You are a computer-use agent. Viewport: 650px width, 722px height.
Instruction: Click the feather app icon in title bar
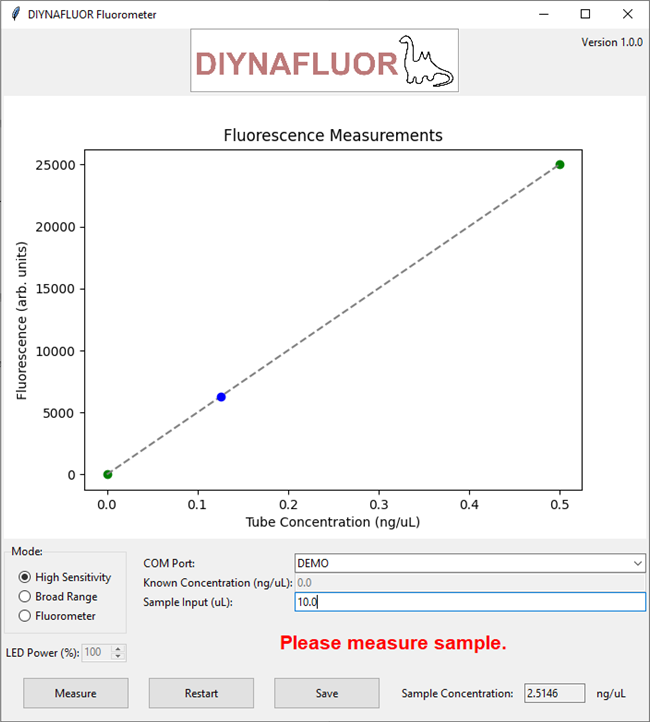tap(15, 14)
